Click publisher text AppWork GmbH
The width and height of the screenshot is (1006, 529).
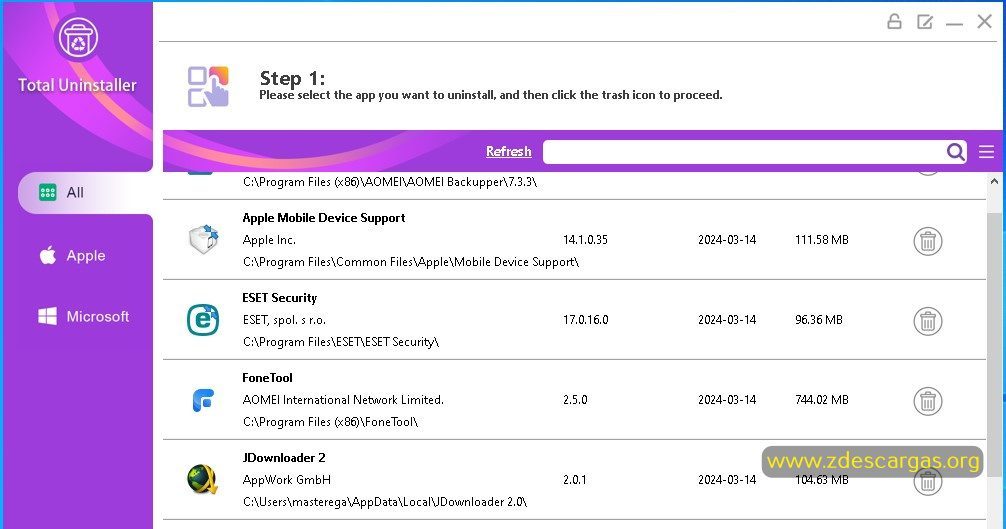pyautogui.click(x=287, y=480)
